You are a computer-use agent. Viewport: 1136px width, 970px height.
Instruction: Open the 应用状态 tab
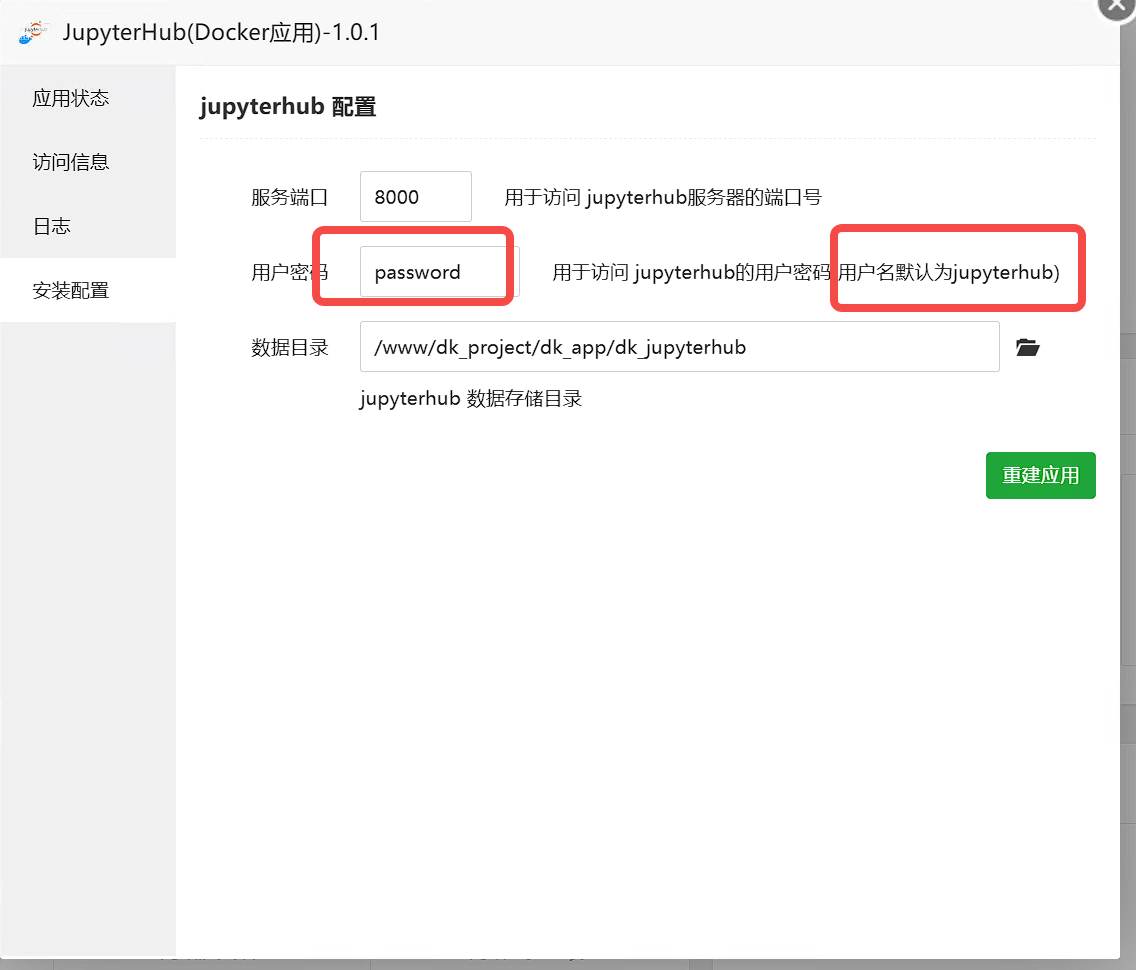88,98
